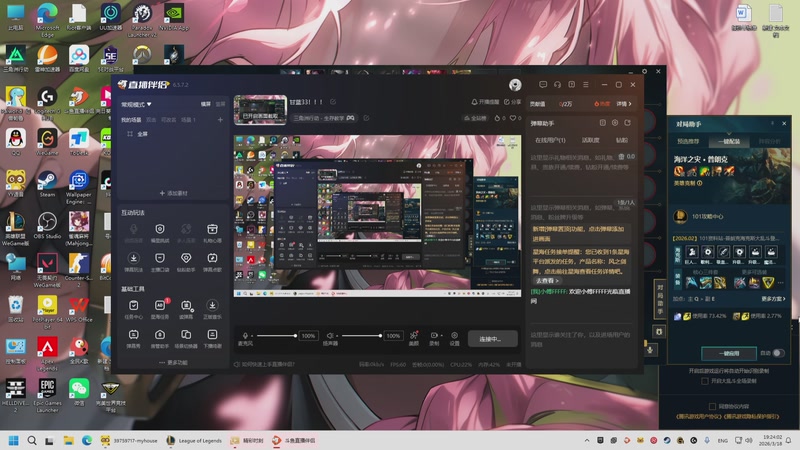Mute the 扬声器 speaker icon

click(330, 336)
